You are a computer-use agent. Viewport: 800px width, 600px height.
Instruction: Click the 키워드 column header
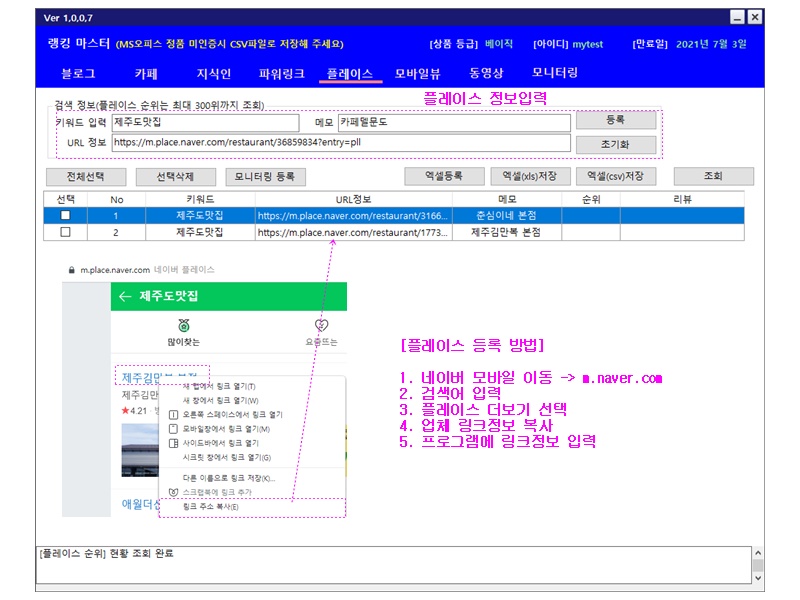coord(200,199)
